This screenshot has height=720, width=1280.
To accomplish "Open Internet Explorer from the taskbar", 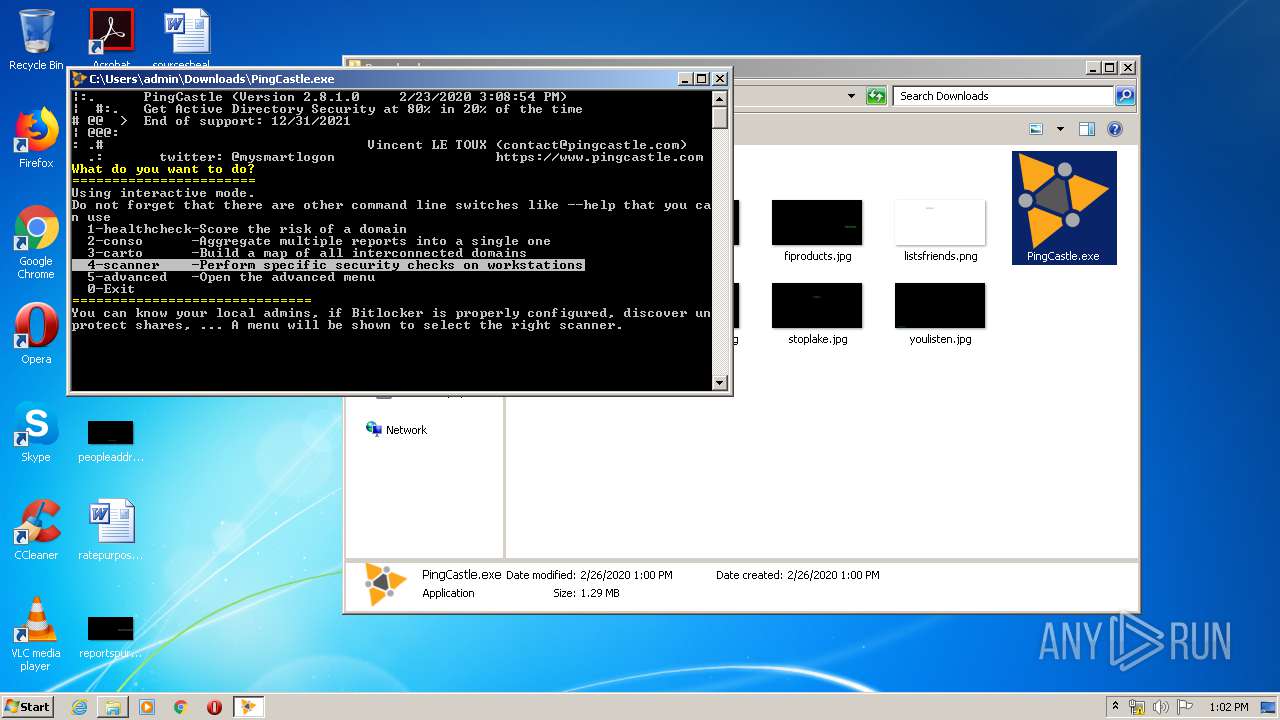I will click(79, 707).
